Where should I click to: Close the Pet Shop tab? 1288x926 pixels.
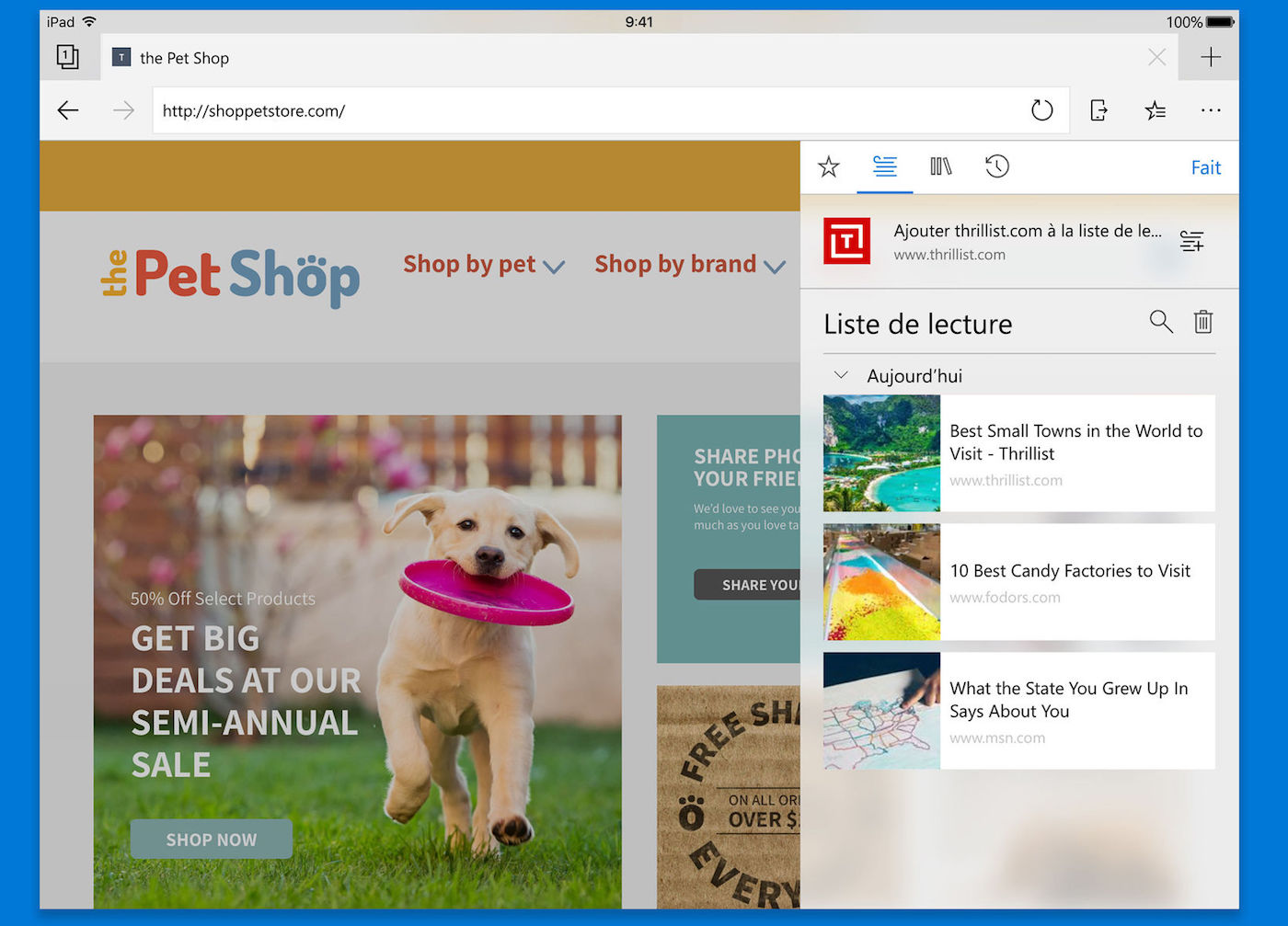(1156, 58)
